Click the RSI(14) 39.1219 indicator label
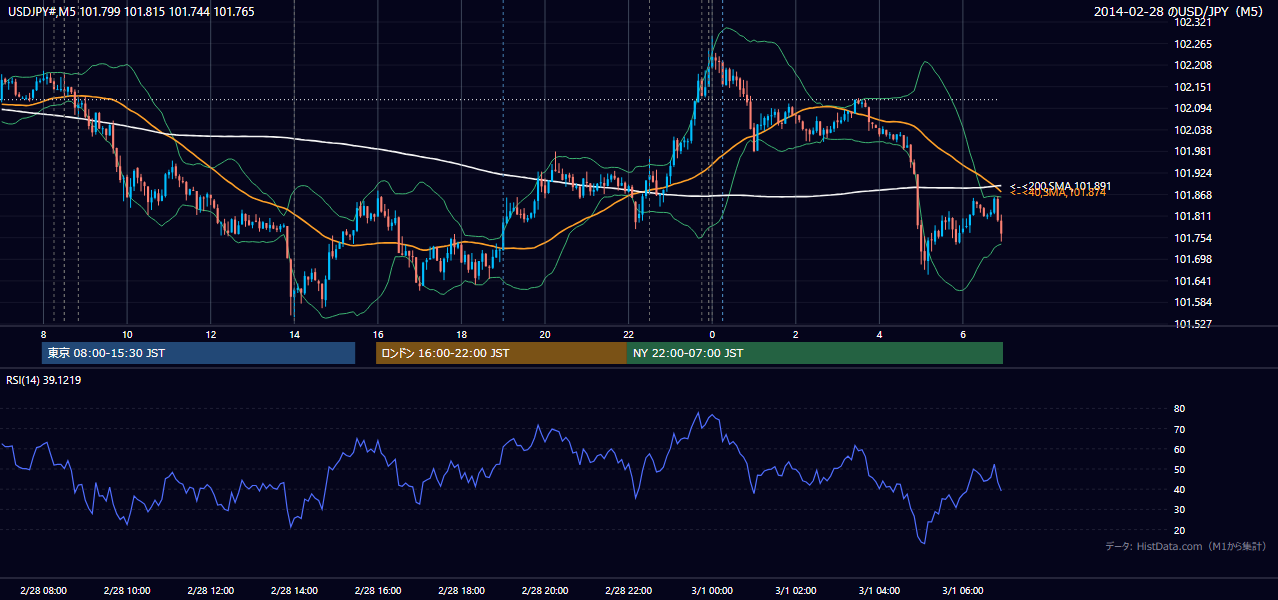The width and height of the screenshot is (1278, 600). (44, 380)
